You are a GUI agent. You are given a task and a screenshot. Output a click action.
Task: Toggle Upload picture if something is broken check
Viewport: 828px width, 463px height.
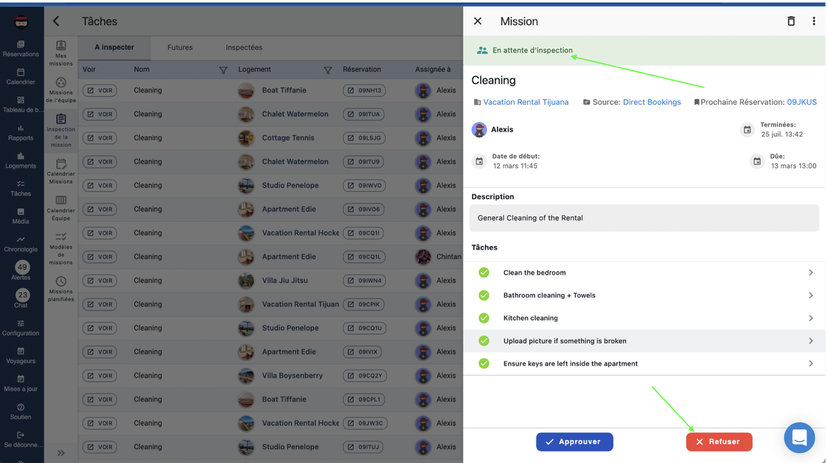pyautogui.click(x=484, y=341)
